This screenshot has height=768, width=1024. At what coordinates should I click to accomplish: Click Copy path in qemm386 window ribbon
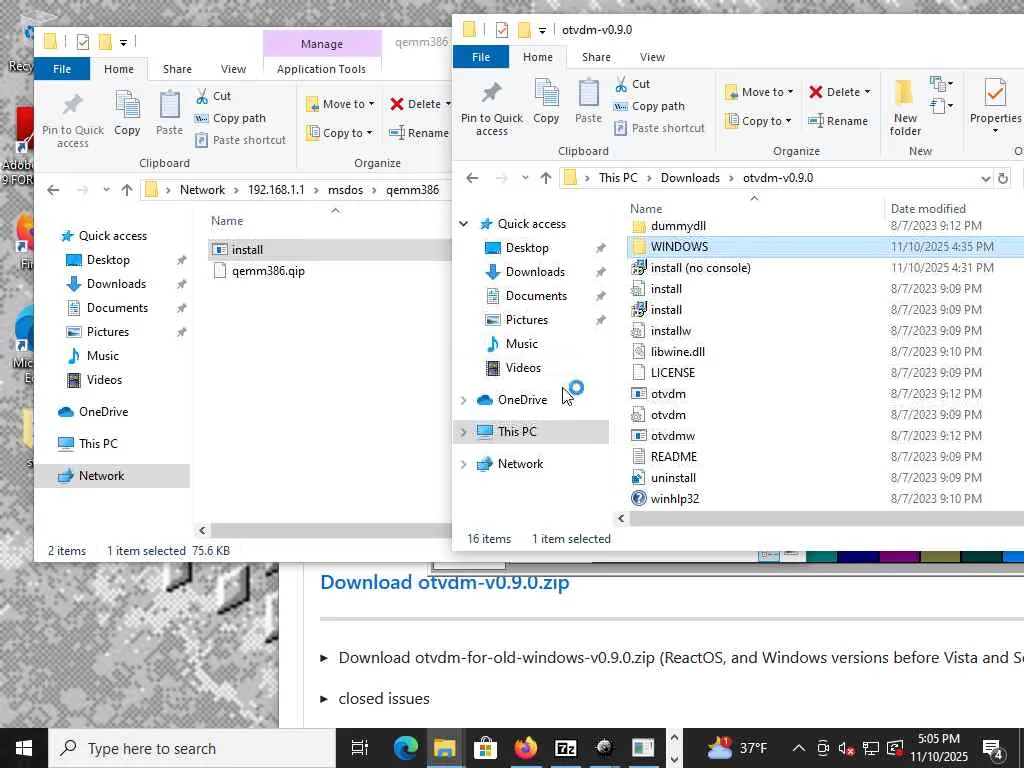231,118
